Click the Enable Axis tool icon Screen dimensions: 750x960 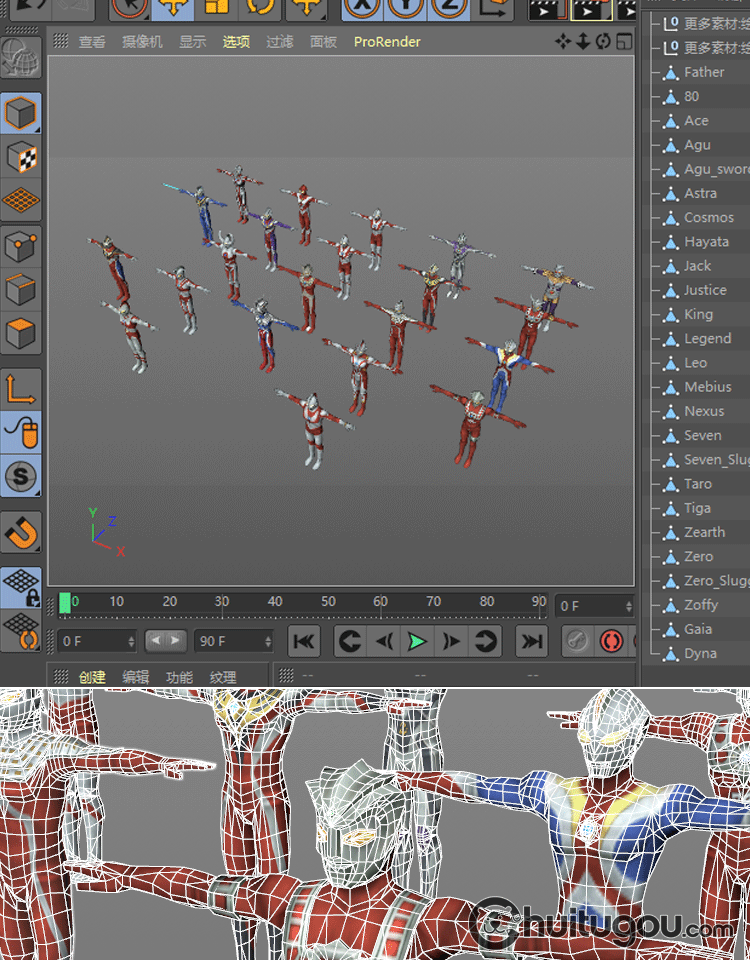pyautogui.click(x=21, y=388)
